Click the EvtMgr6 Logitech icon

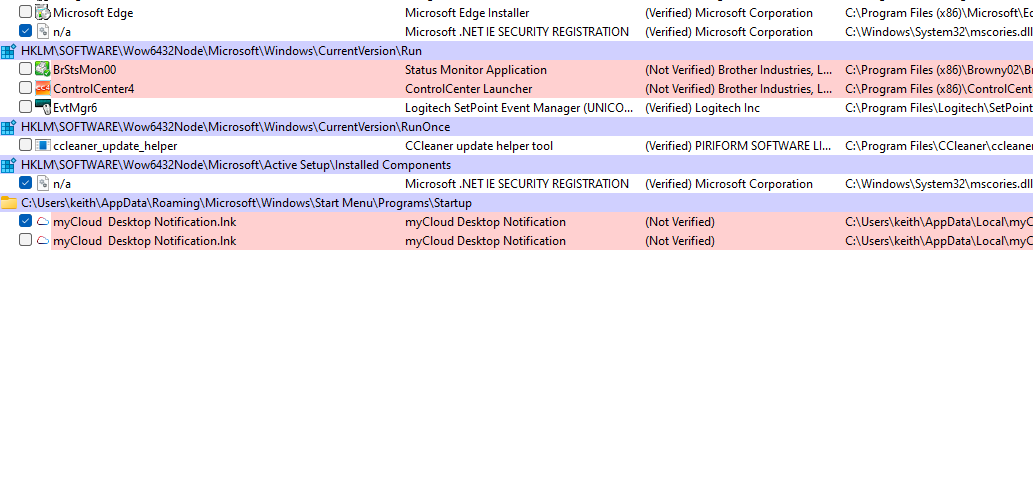point(43,107)
